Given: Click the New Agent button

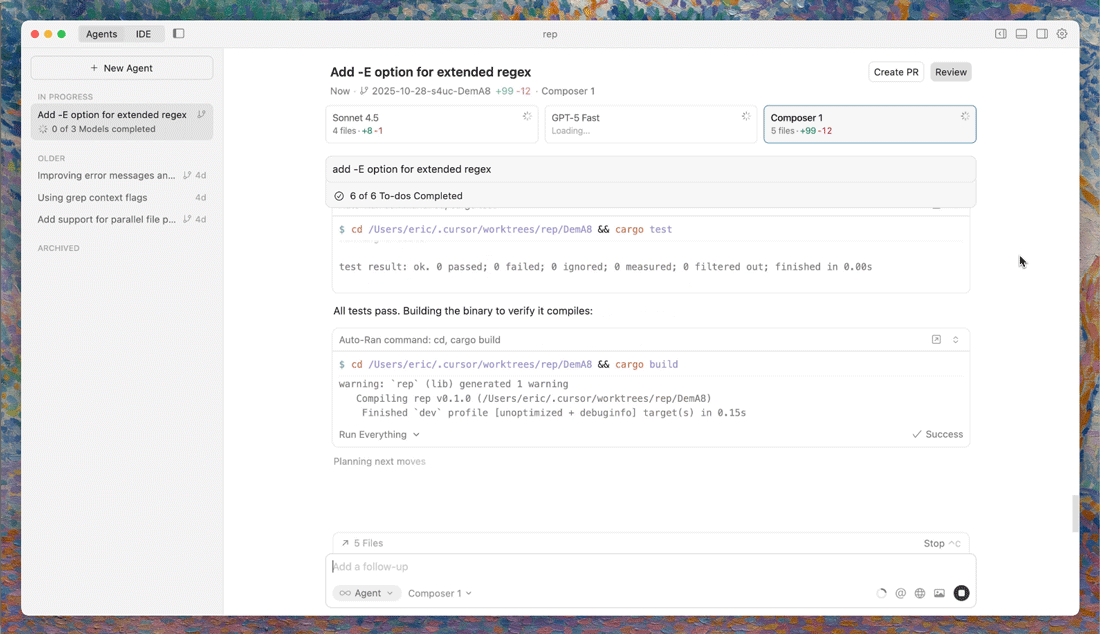Looking at the screenshot, I should coord(122,68).
